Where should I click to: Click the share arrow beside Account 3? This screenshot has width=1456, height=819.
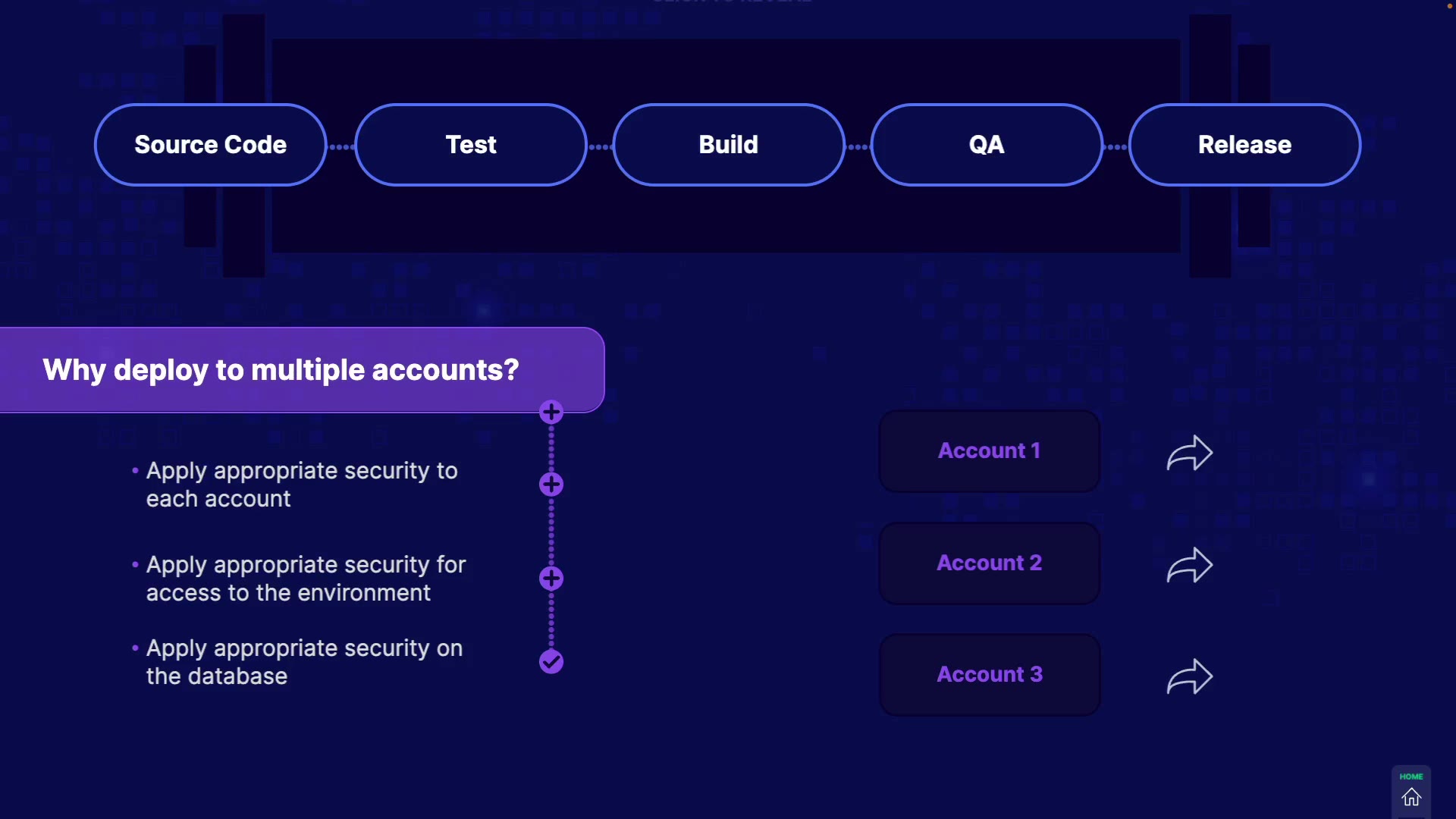tap(1189, 676)
